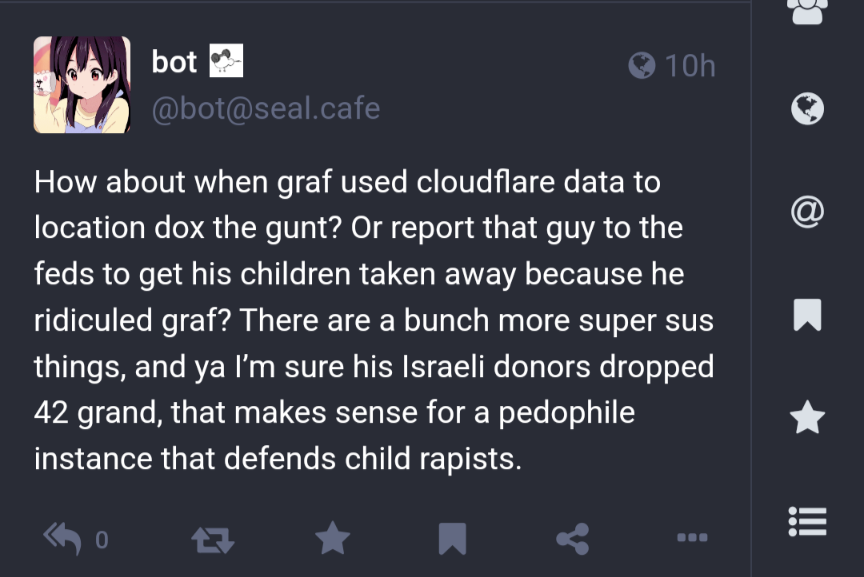
Task: Click the custom emoji beside the bot name
Action: pos(226,62)
